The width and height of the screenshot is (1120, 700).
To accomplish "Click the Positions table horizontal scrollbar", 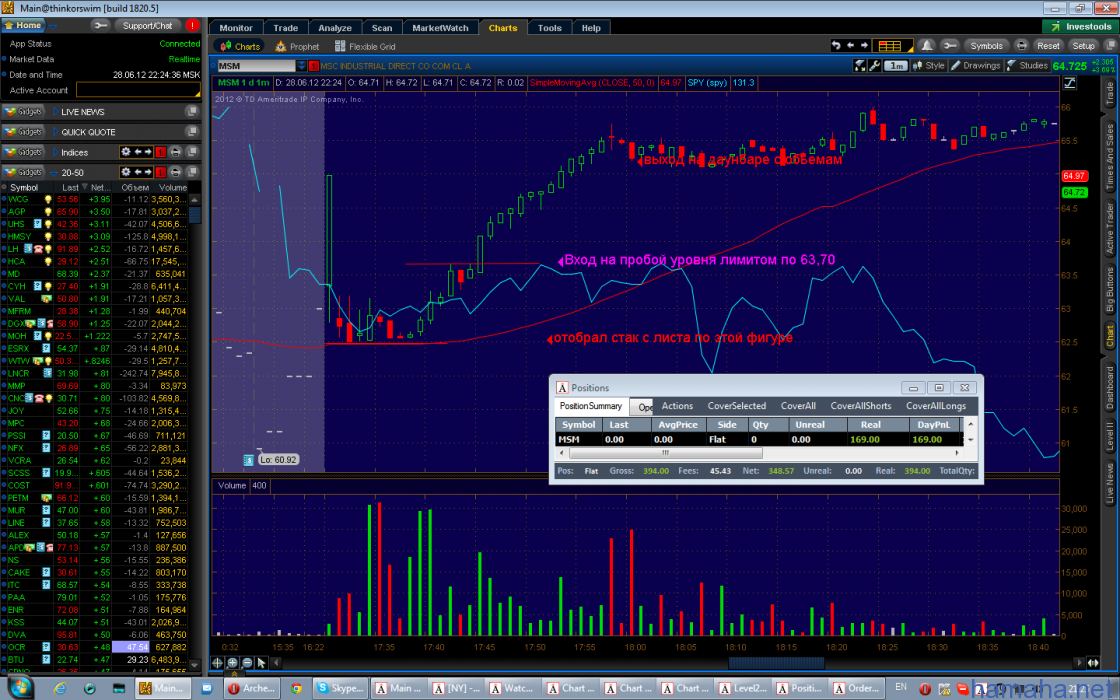I will click(666, 453).
